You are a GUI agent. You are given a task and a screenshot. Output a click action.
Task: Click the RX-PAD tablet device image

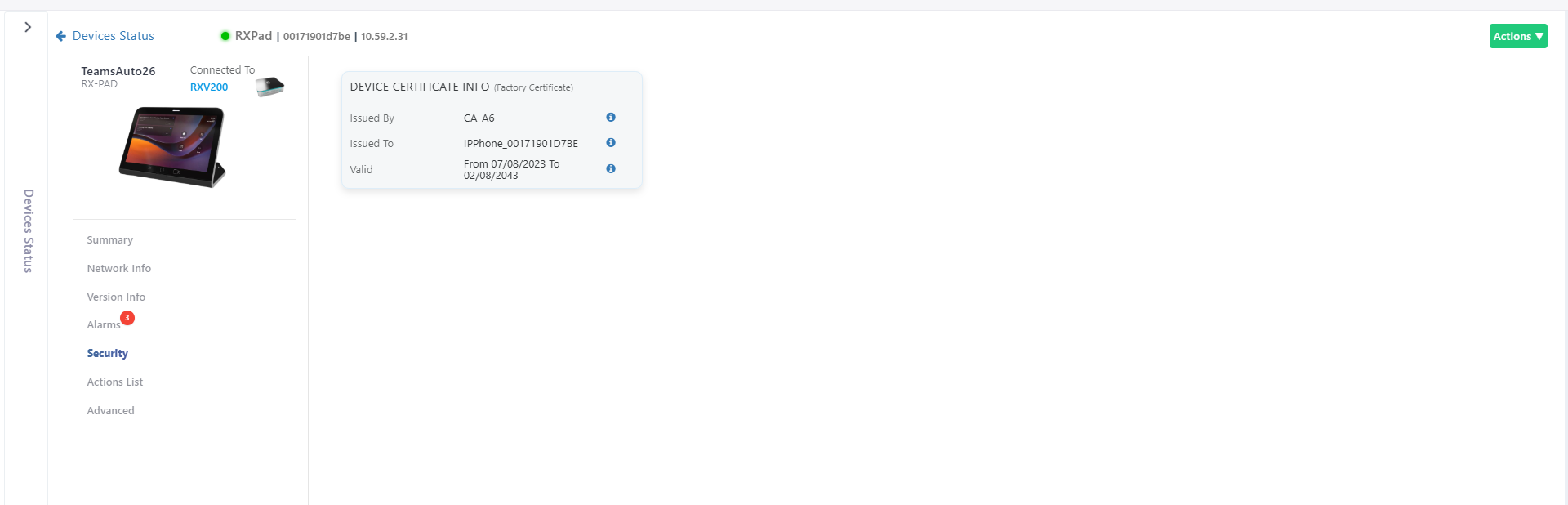pyautogui.click(x=172, y=147)
